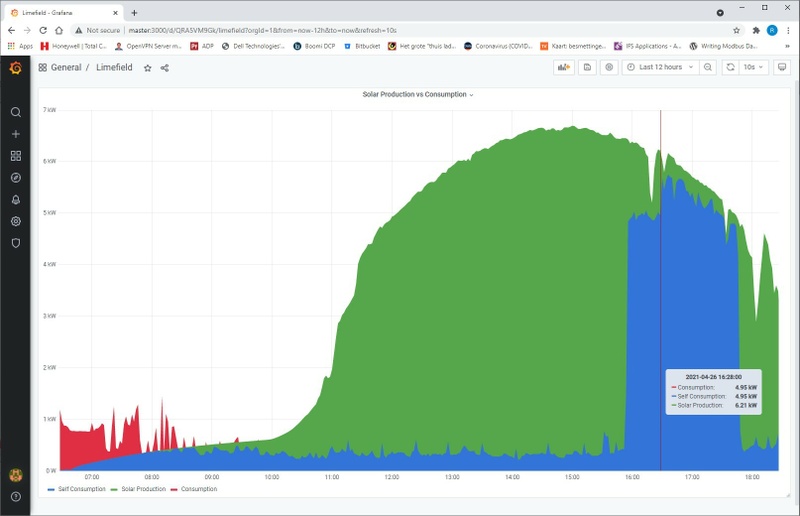Click the panel resize handle corner
Screen dimensions: 800x516
coord(788,495)
